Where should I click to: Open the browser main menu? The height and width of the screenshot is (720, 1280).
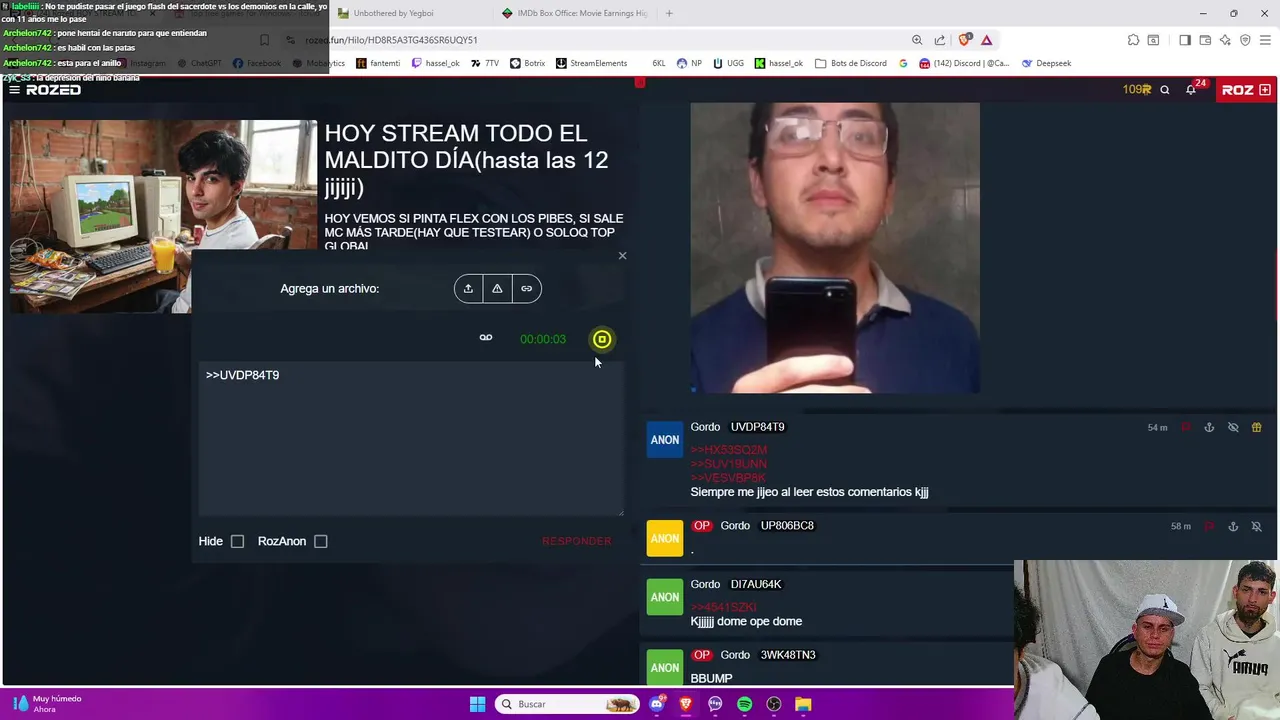pyautogui.click(x=1266, y=40)
